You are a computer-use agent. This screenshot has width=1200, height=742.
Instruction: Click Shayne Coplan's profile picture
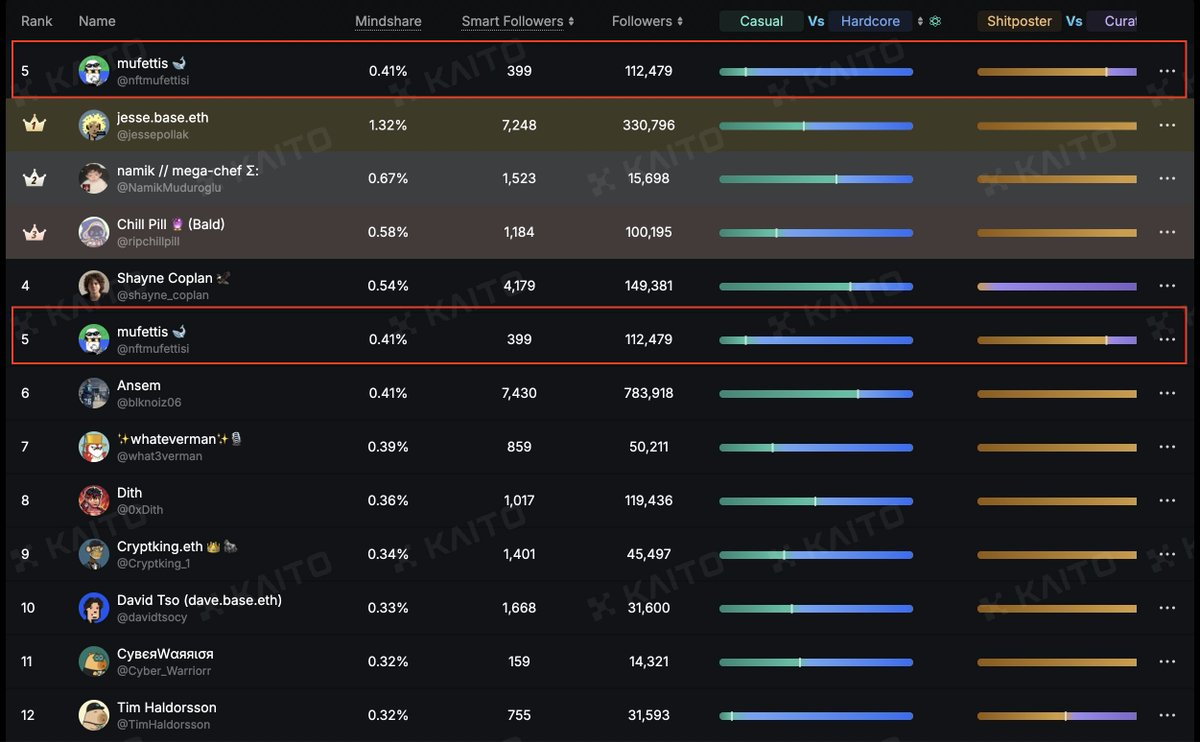[x=94, y=286]
